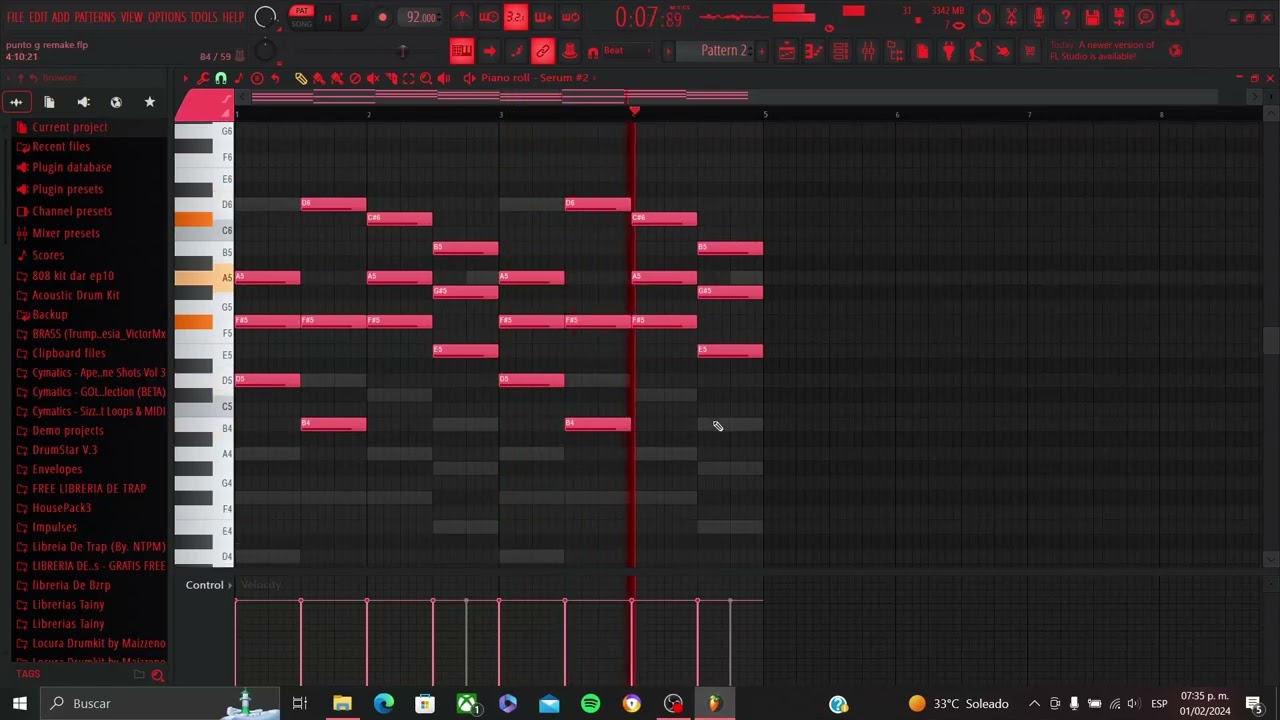Toggle wait for input before recording
Screen dimensions: 1280x720
coord(489,17)
